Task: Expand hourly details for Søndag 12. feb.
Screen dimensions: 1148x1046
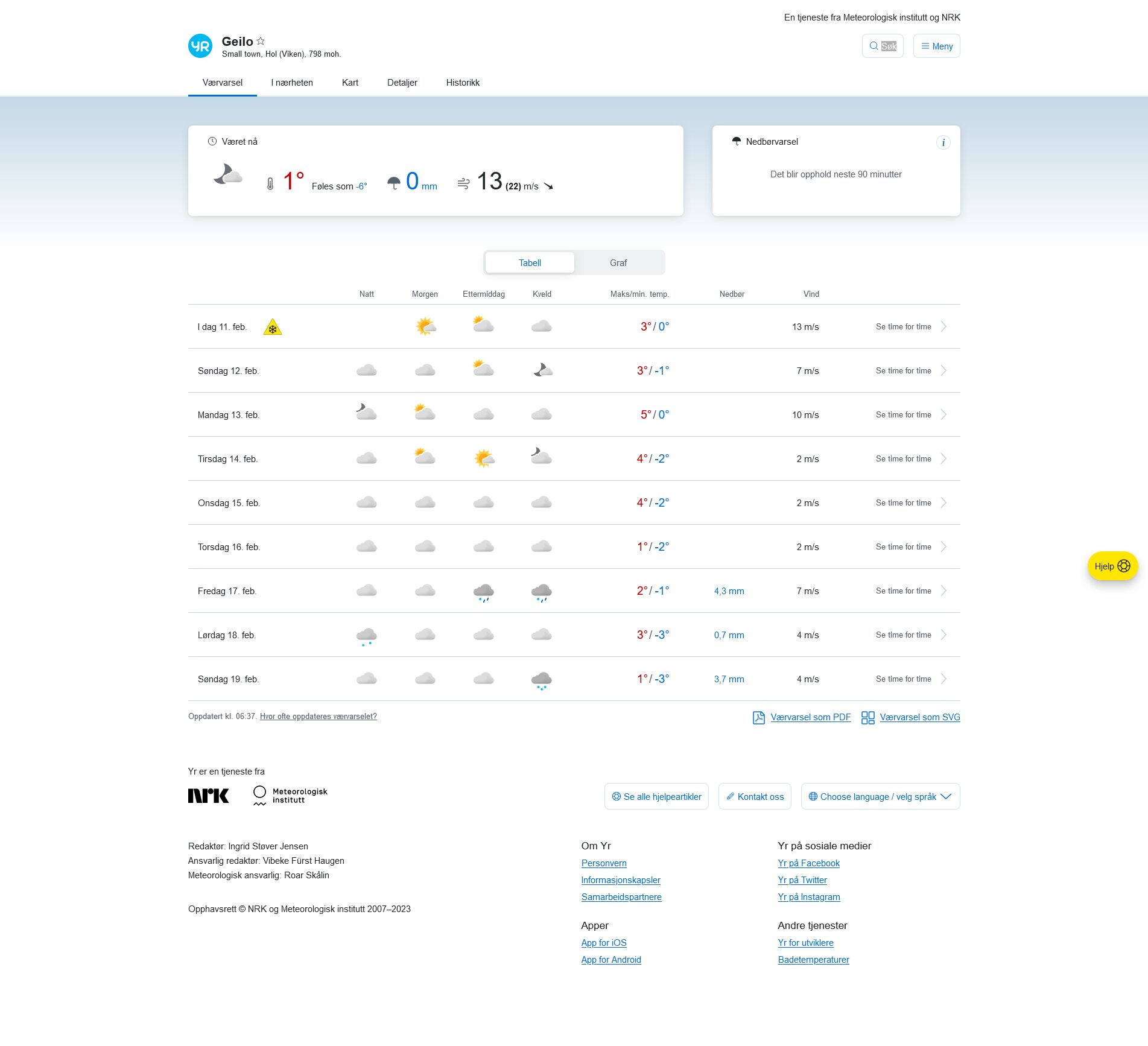Action: (x=943, y=370)
